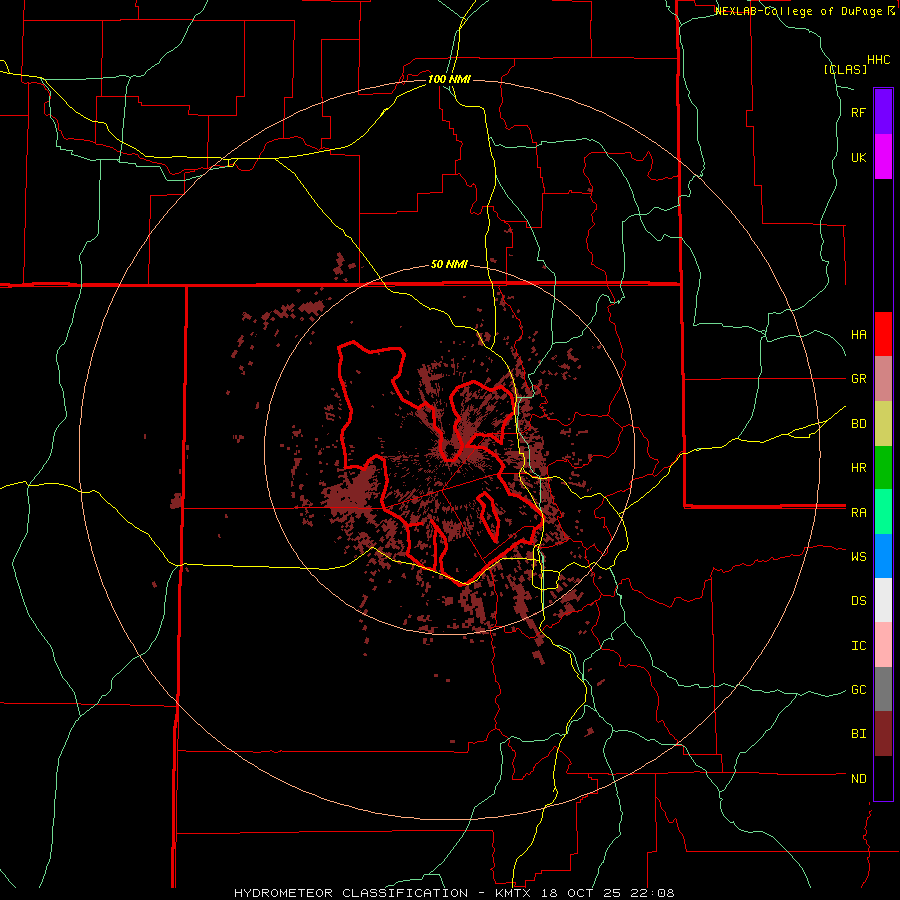Select the 'RA' legend label
The width and height of the screenshot is (900, 900).
tap(858, 513)
